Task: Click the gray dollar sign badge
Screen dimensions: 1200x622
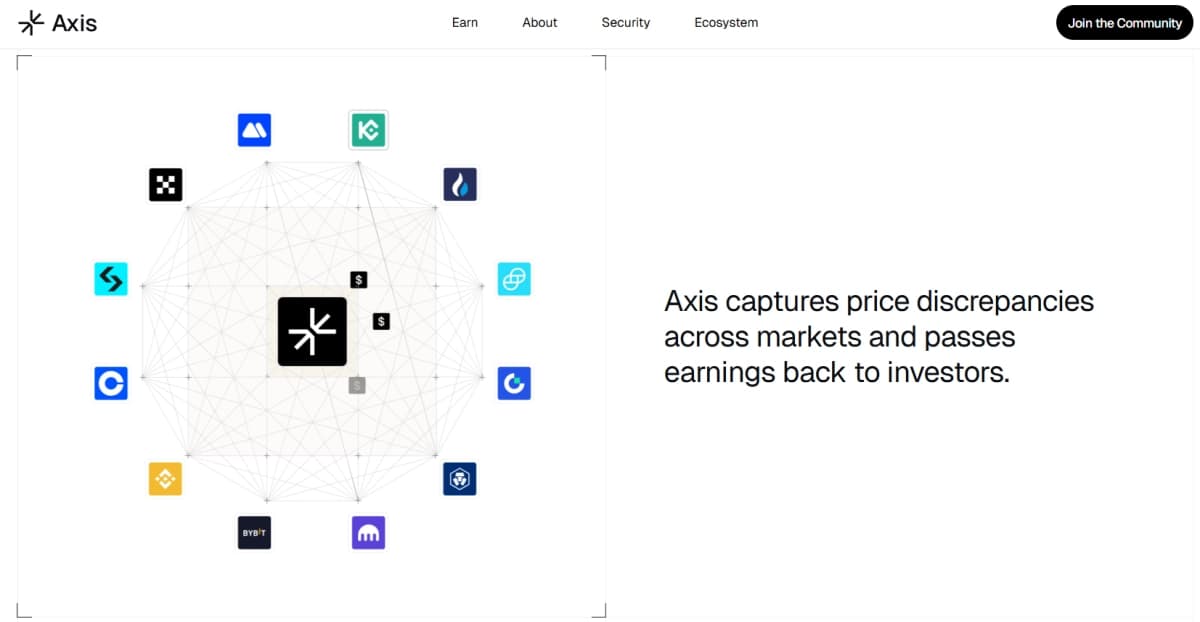Action: tap(357, 384)
